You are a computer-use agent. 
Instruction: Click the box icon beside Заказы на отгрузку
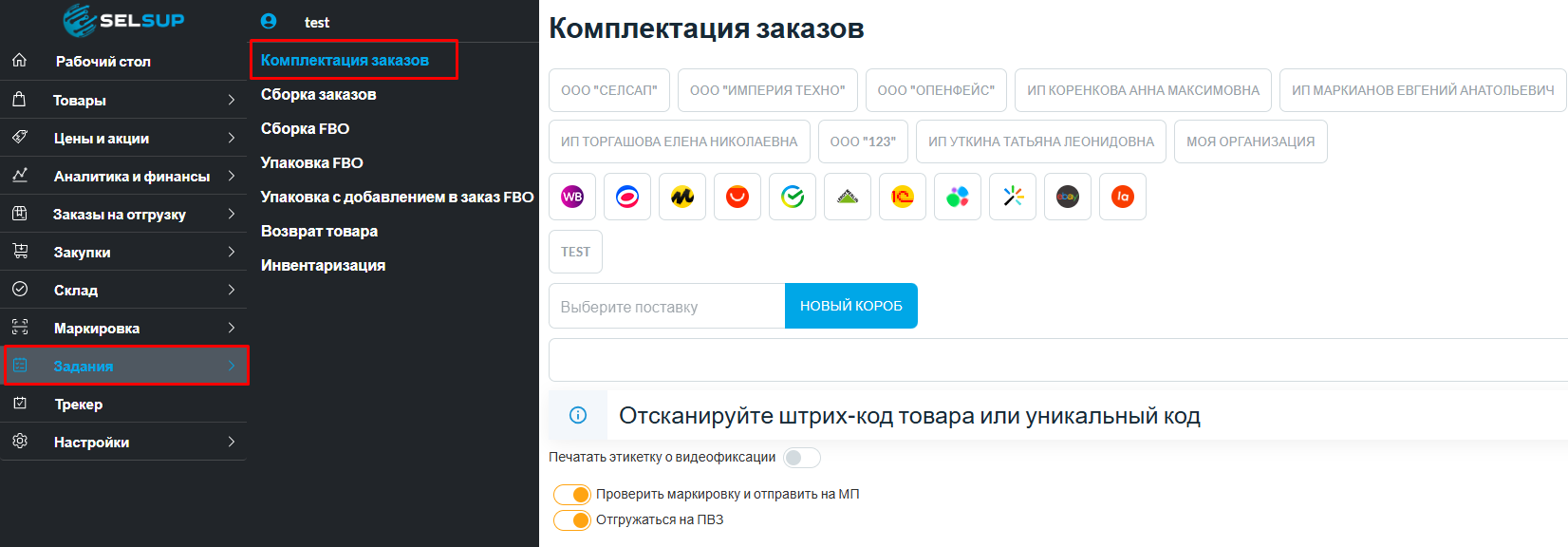click(x=19, y=214)
